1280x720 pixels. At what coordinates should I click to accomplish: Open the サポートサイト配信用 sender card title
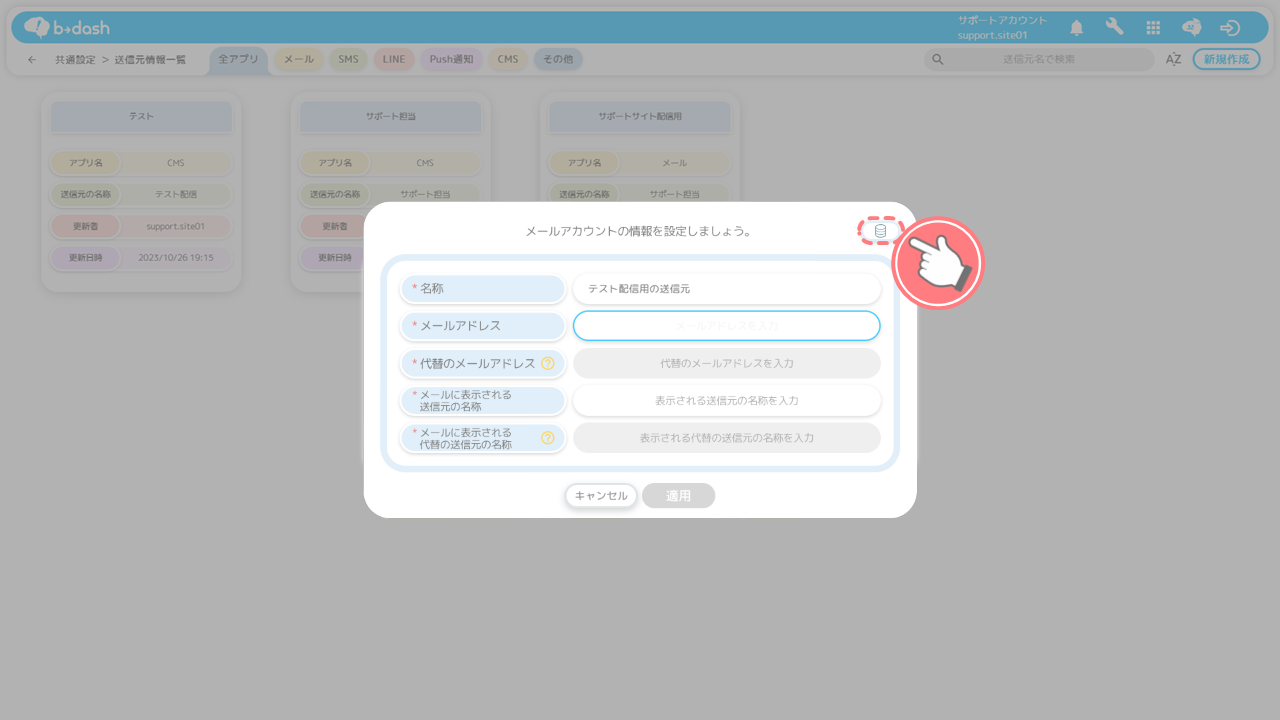pyautogui.click(x=640, y=116)
